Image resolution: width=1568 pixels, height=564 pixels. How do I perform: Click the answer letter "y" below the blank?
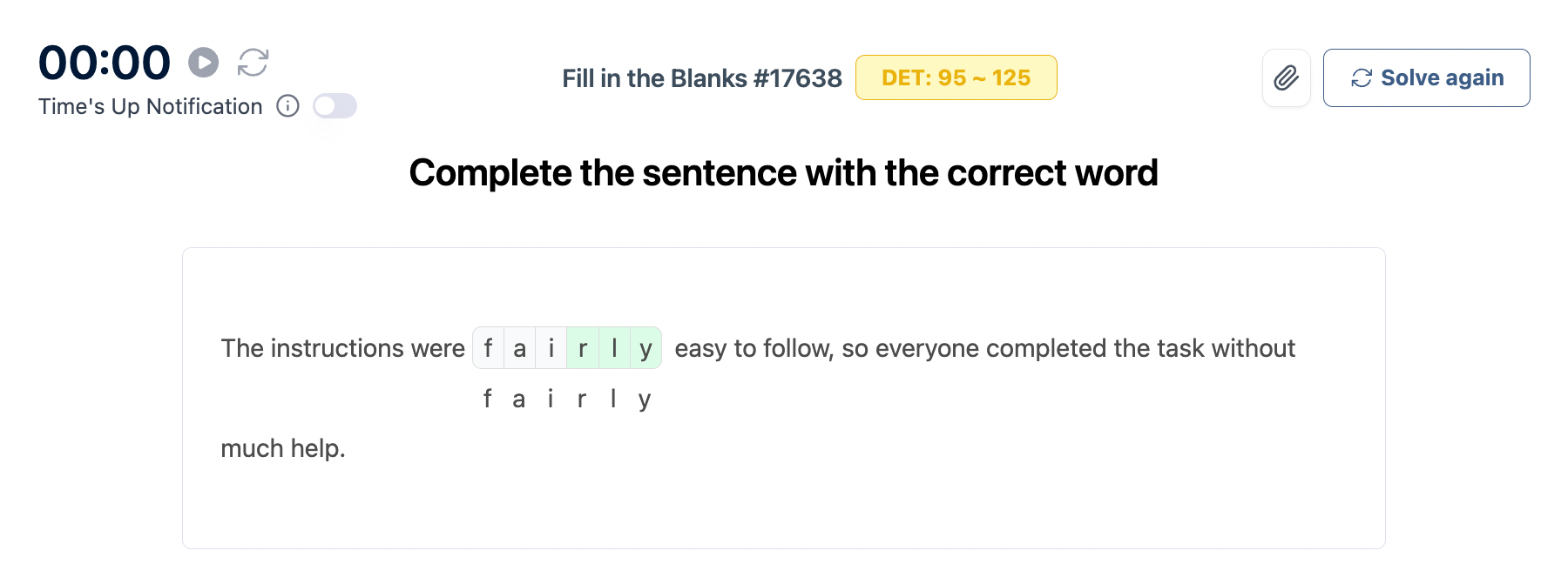pos(645,399)
